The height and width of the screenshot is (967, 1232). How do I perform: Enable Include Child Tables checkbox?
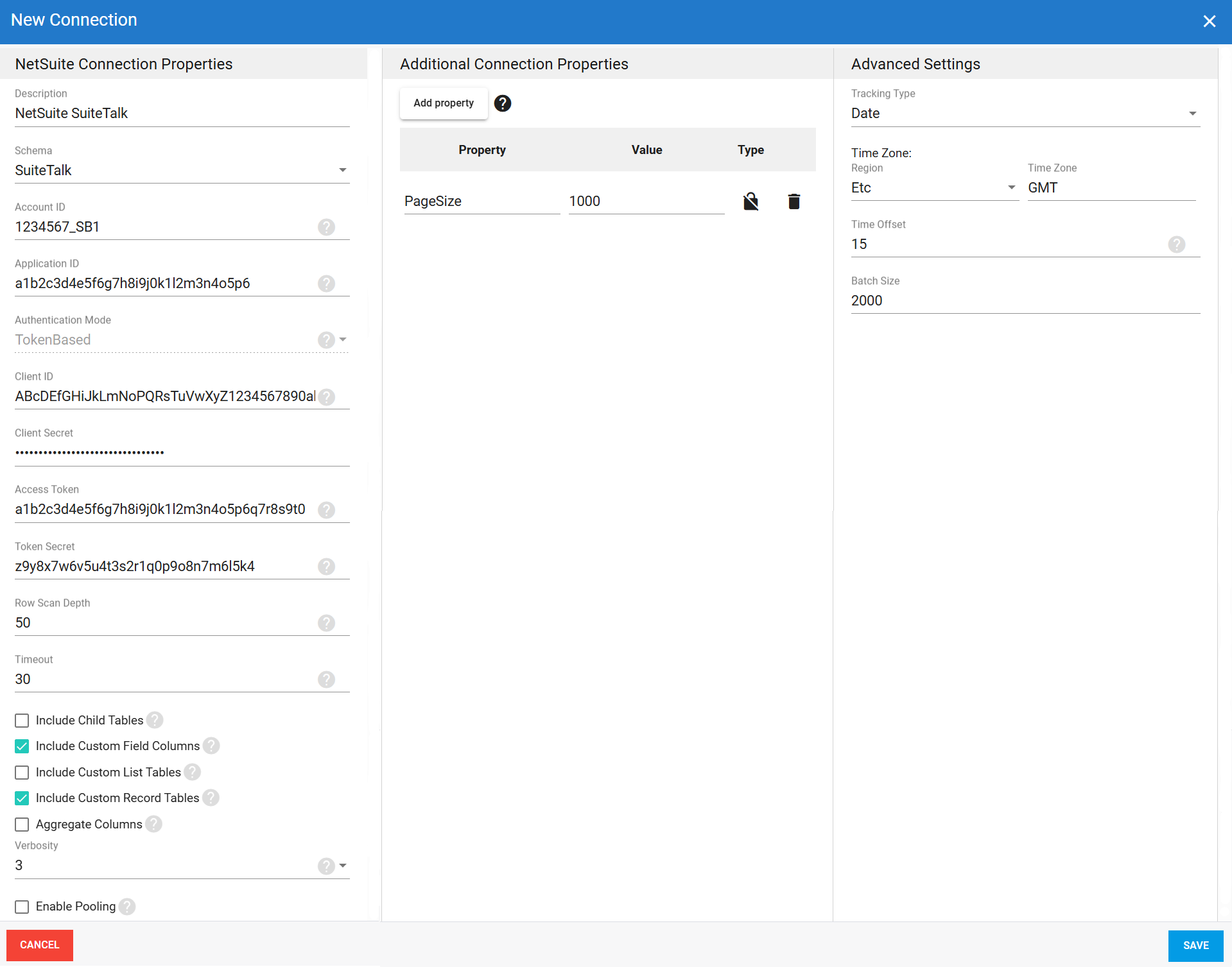tap(22, 721)
